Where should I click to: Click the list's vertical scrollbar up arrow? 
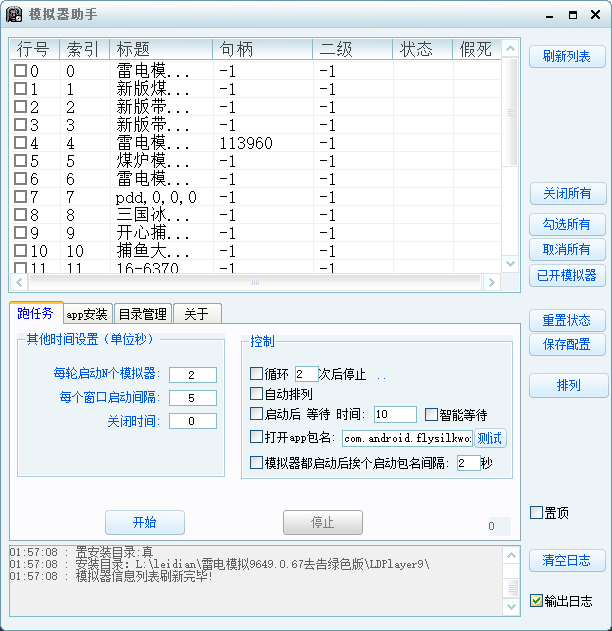click(x=511, y=49)
